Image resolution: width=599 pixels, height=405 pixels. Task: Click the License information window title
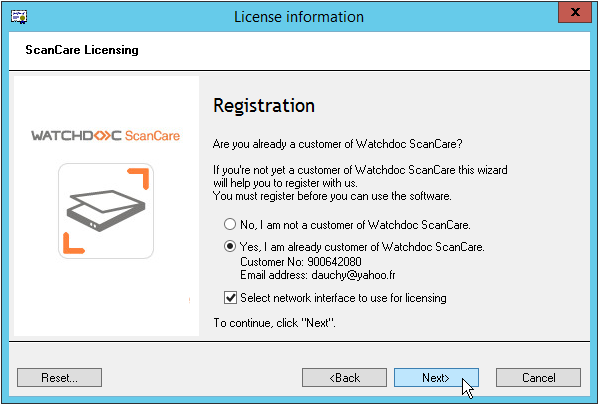coord(299,17)
